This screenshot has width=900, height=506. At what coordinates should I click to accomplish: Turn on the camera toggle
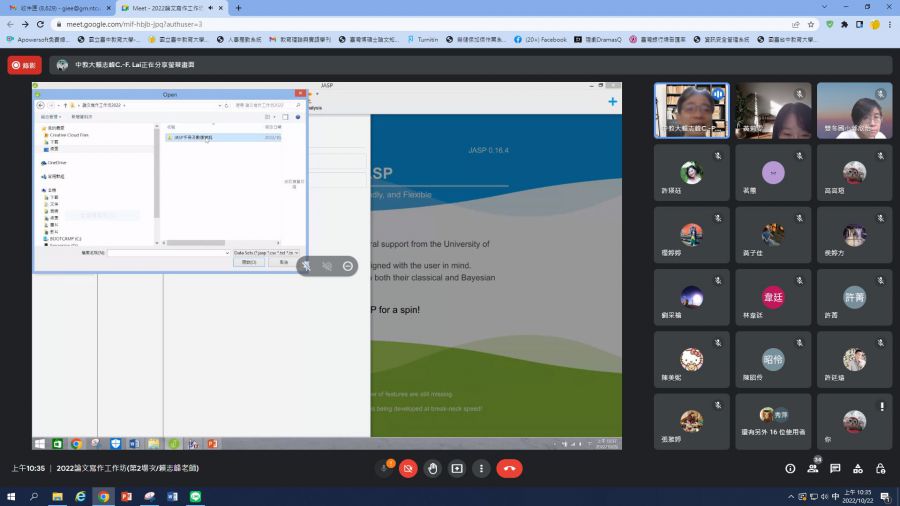coord(407,468)
